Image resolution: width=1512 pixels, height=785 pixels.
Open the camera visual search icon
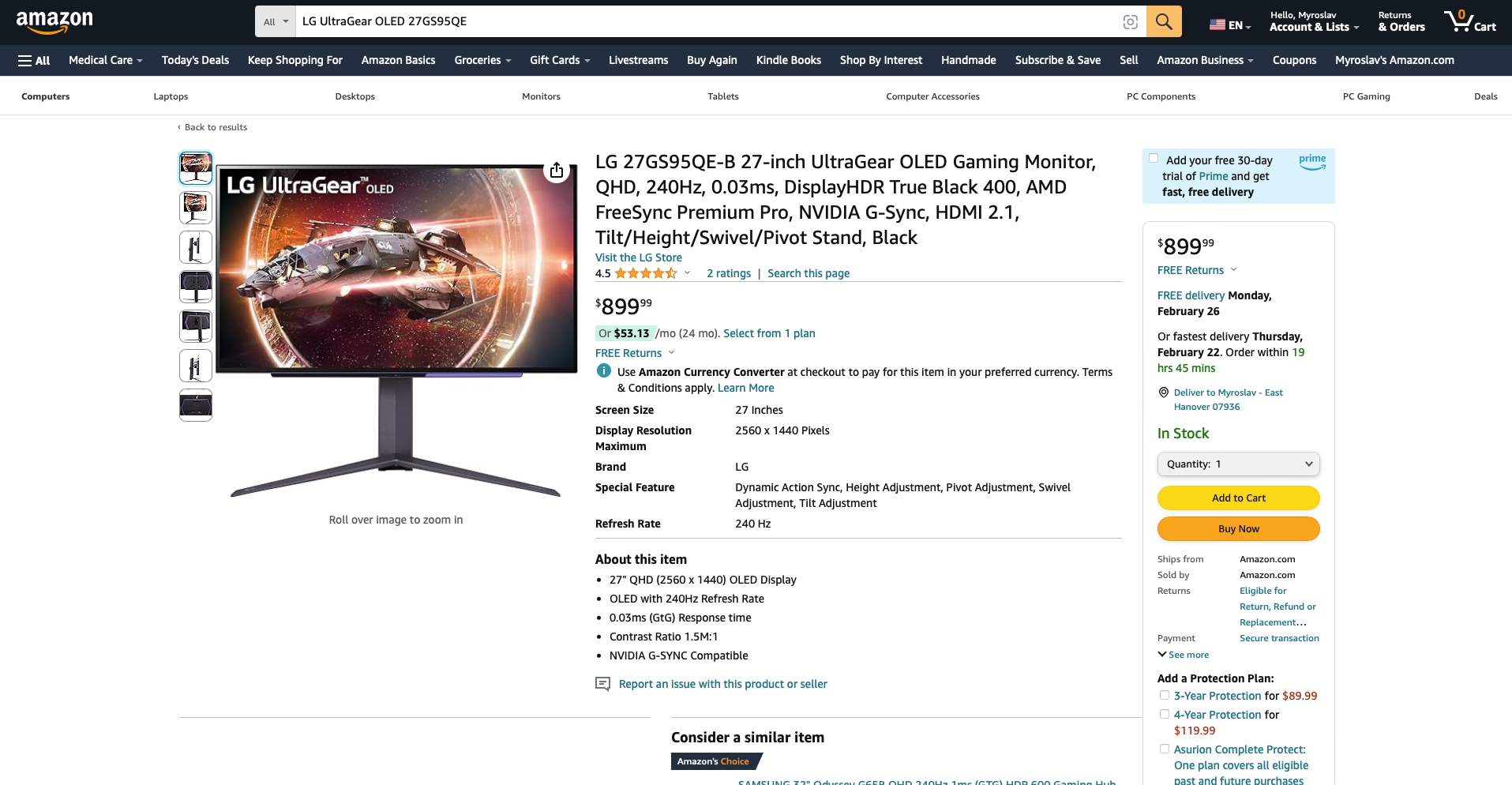coord(1130,22)
